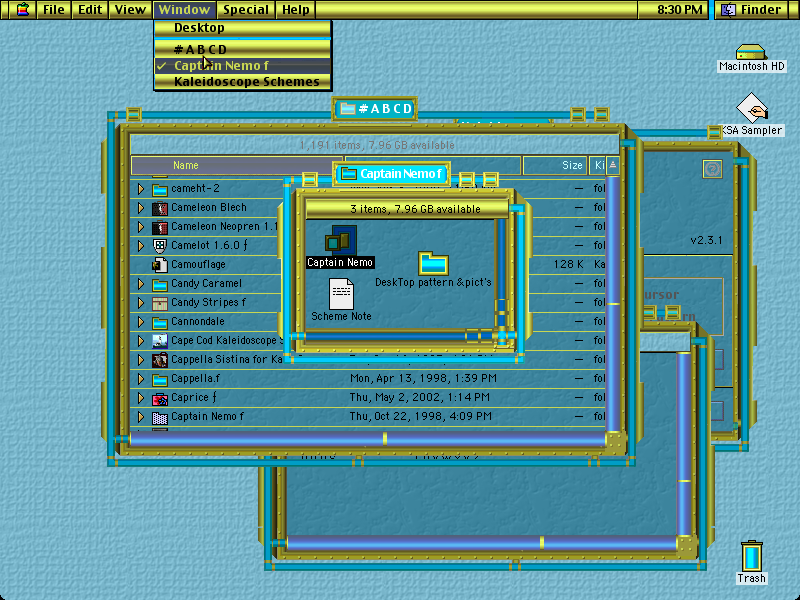Click folder proxy icon in # A B C D title
This screenshot has height=600, width=800.
(347, 109)
